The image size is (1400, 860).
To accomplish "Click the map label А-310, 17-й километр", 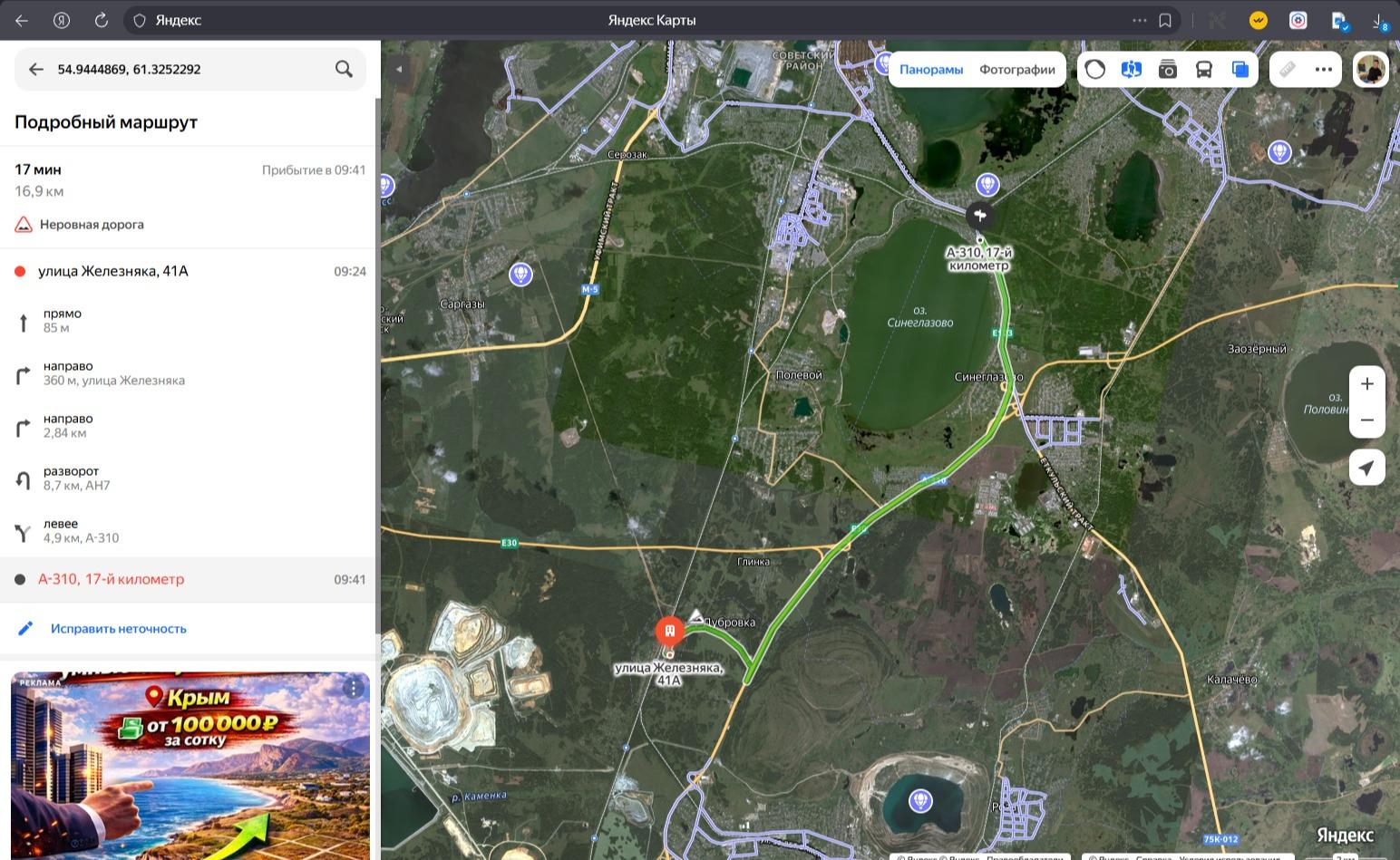I will click(979, 259).
